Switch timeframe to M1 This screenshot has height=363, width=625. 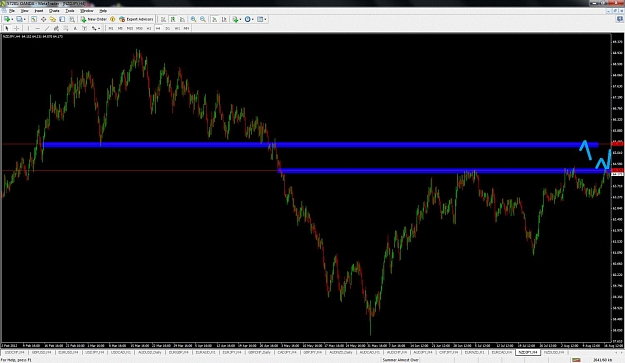111,28
